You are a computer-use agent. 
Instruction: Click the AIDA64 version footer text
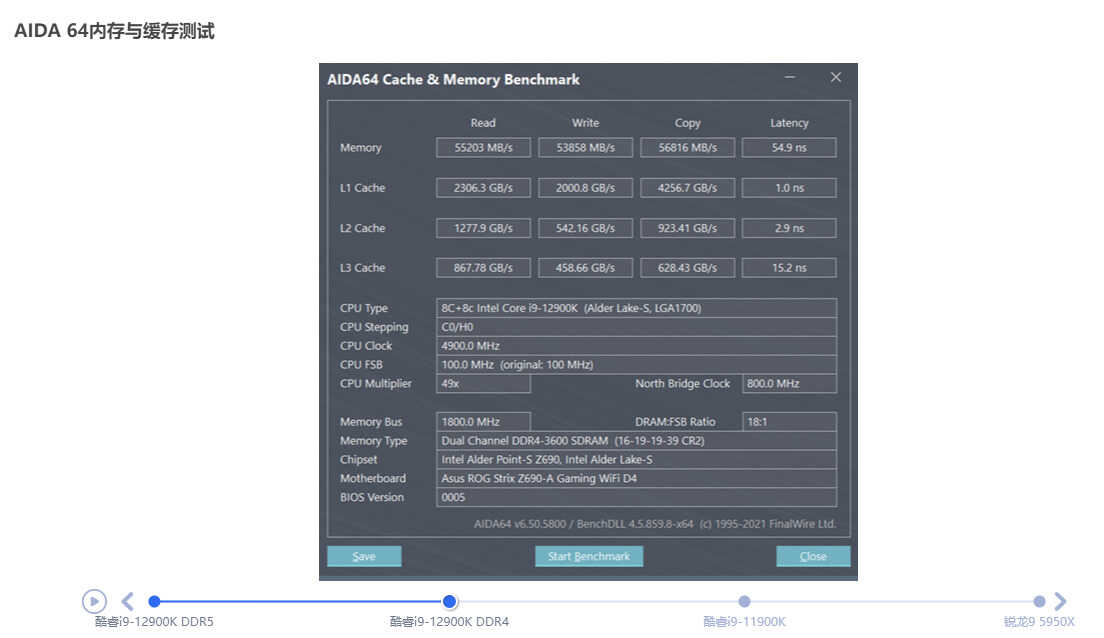(655, 524)
